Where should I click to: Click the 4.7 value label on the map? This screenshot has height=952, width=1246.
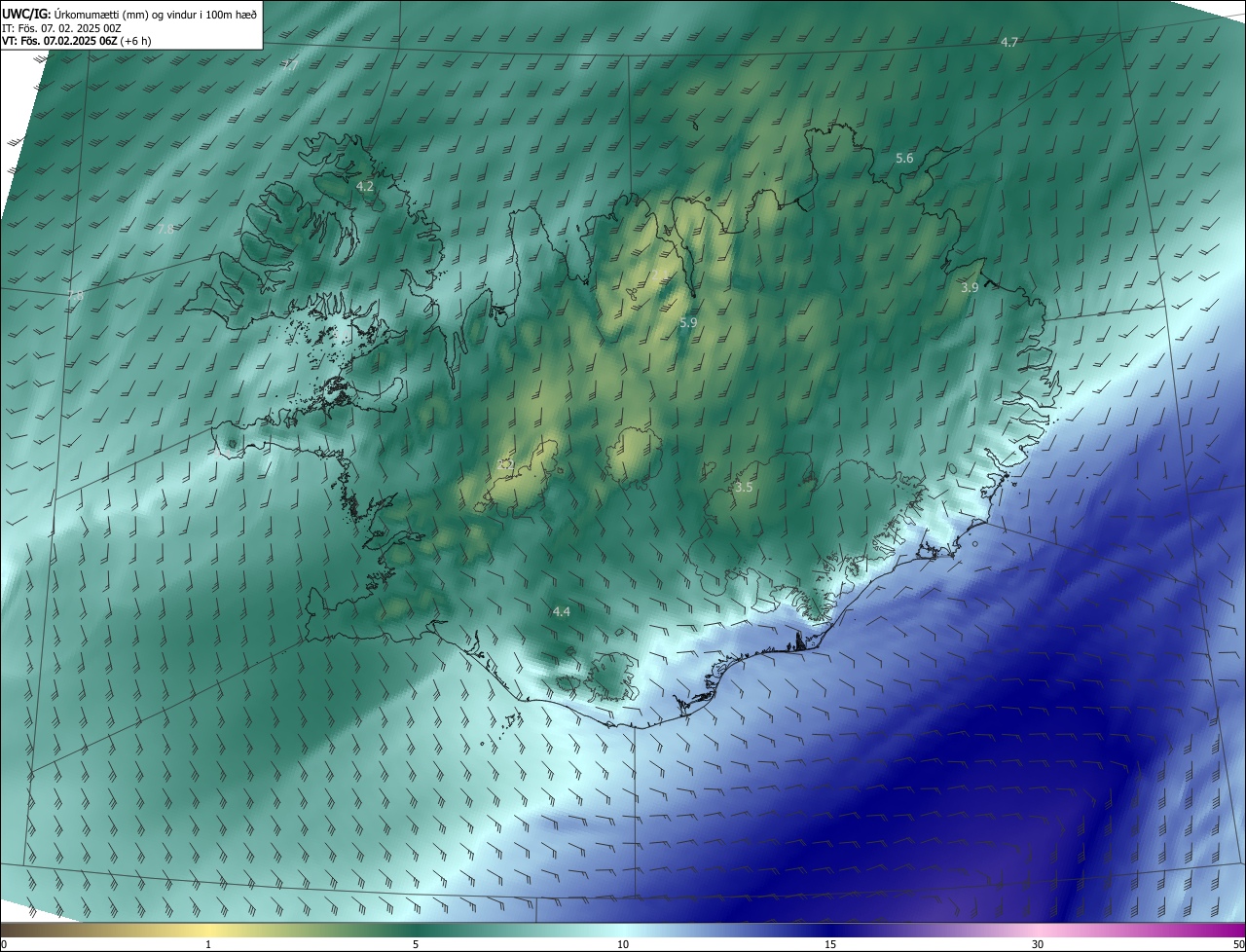1009,42
